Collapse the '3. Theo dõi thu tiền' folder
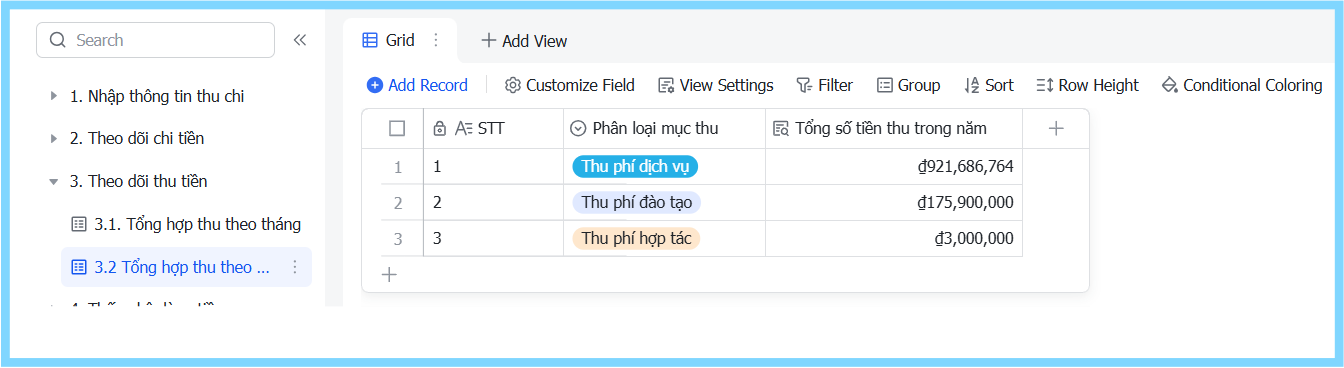Viewport: 1344px width, 368px height. coord(54,181)
